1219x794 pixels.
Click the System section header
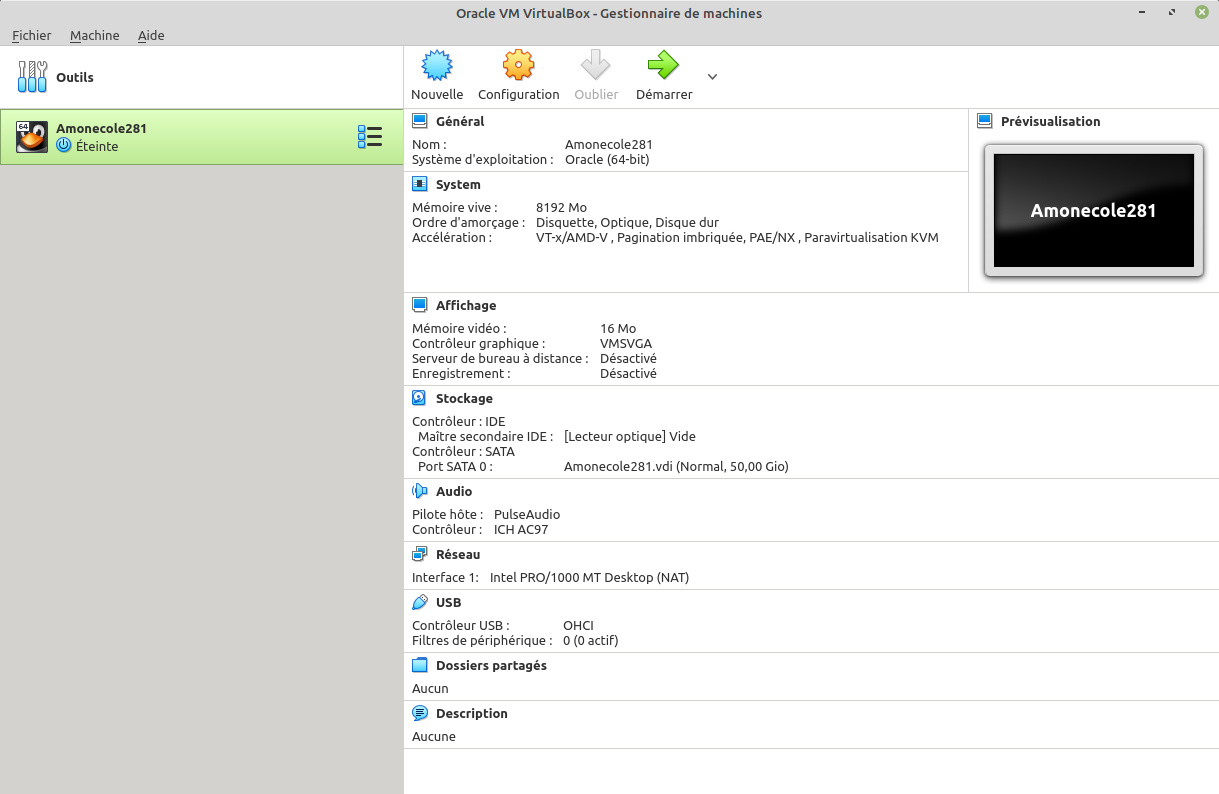click(458, 185)
